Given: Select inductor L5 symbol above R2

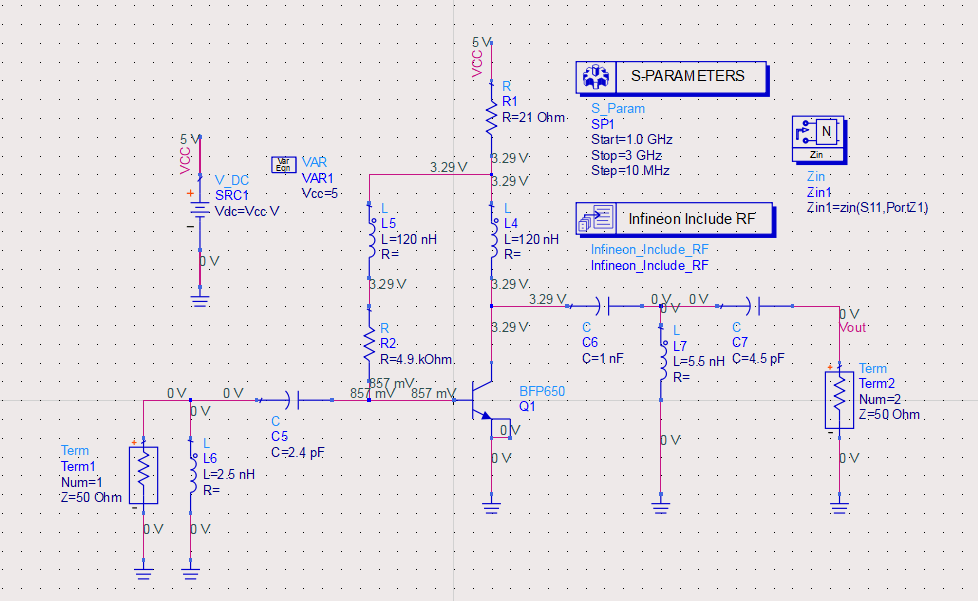Looking at the screenshot, I should (x=370, y=242).
